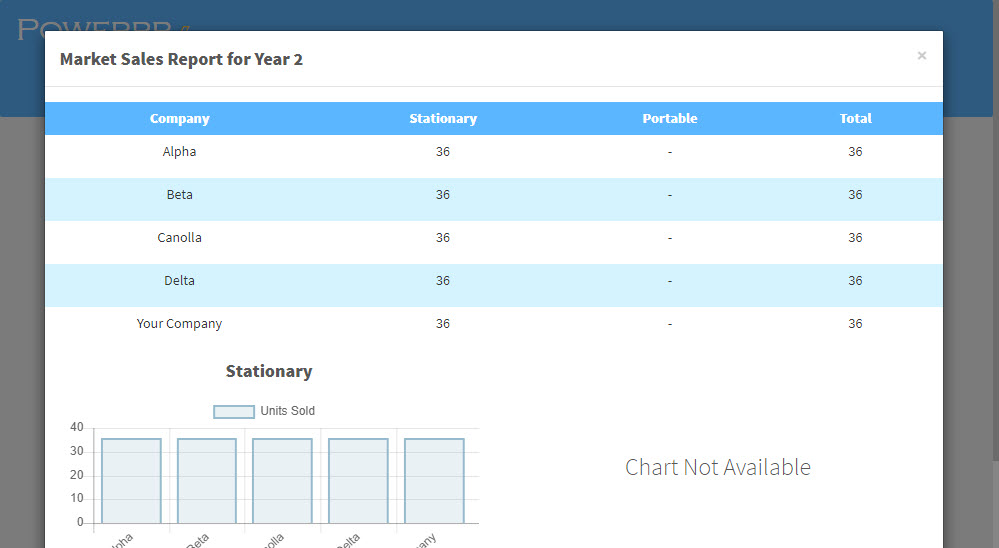This screenshot has height=548, width=999.
Task: Click Canolla's Portable dash cell
Action: [x=670, y=238]
